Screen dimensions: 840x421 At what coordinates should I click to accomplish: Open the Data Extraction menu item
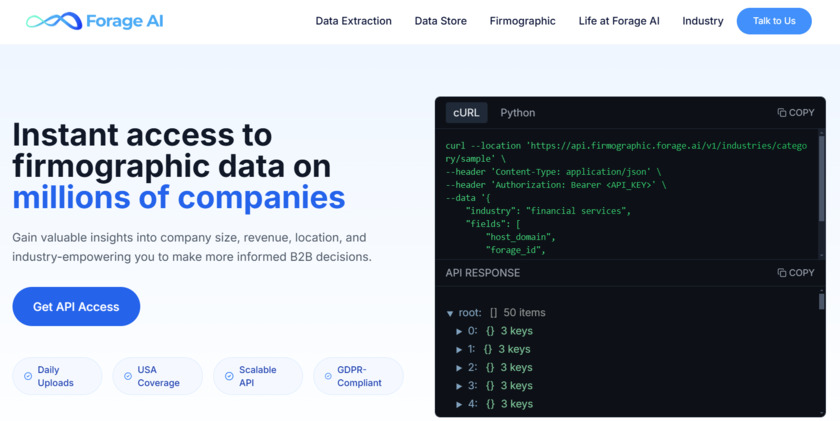354,21
